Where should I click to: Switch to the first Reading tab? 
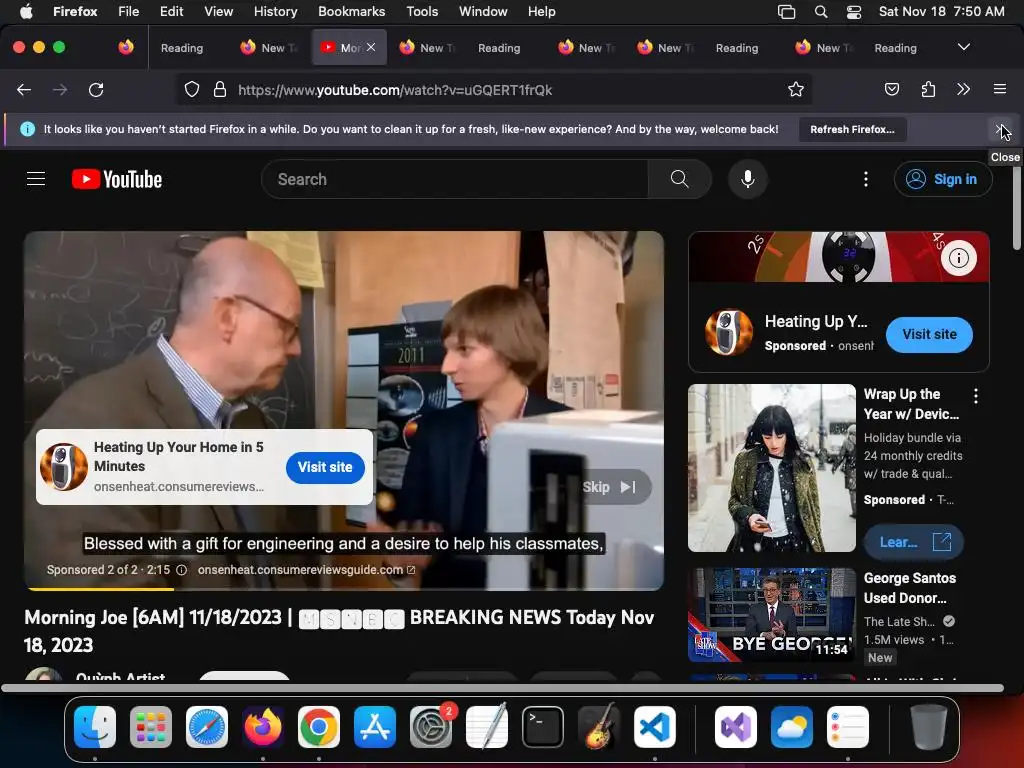[x=182, y=48]
